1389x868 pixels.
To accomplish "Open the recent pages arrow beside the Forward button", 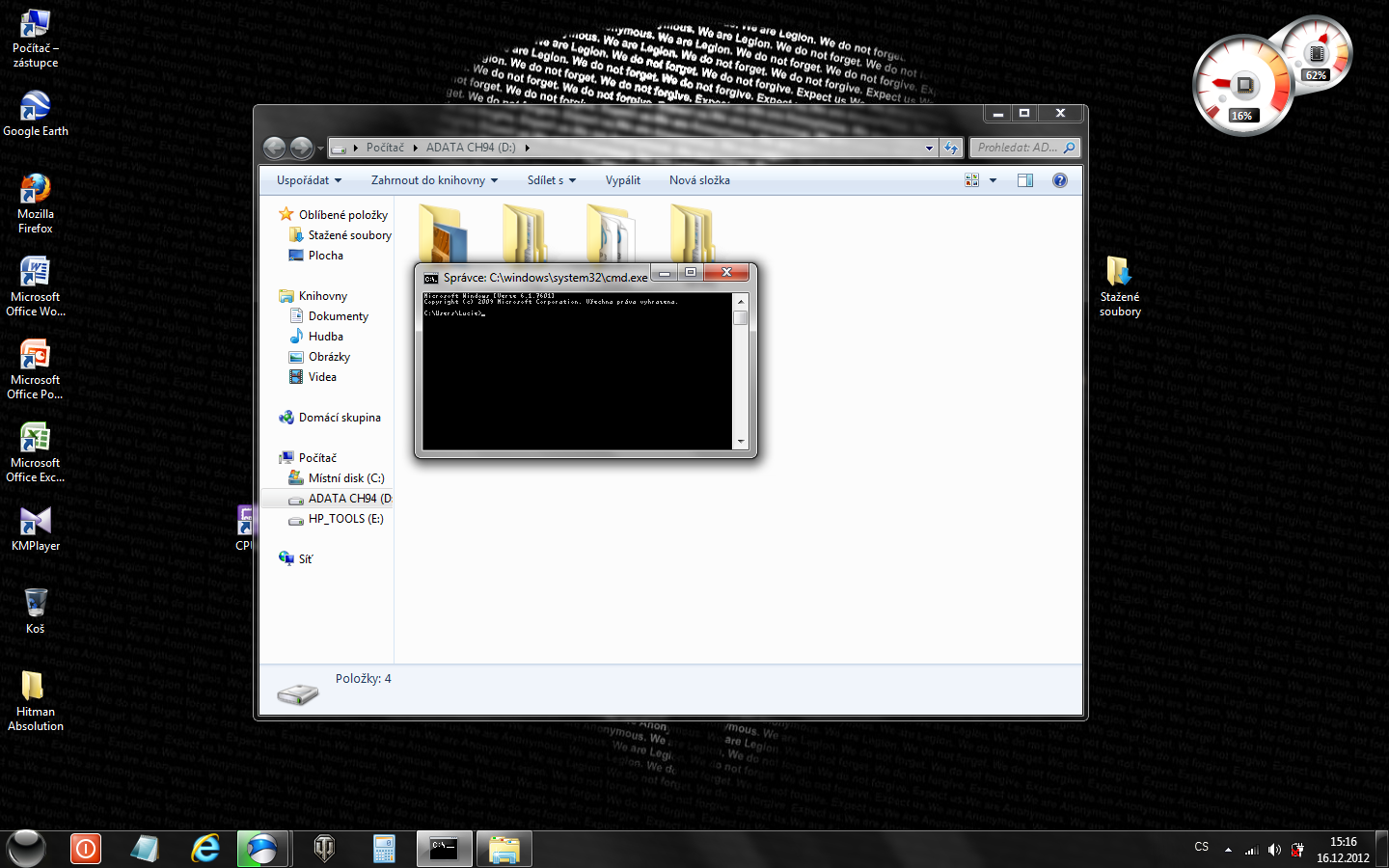I will pos(320,148).
